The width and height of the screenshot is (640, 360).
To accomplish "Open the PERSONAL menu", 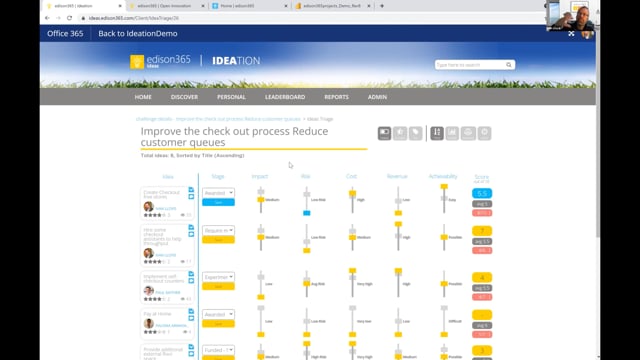I will [231, 97].
